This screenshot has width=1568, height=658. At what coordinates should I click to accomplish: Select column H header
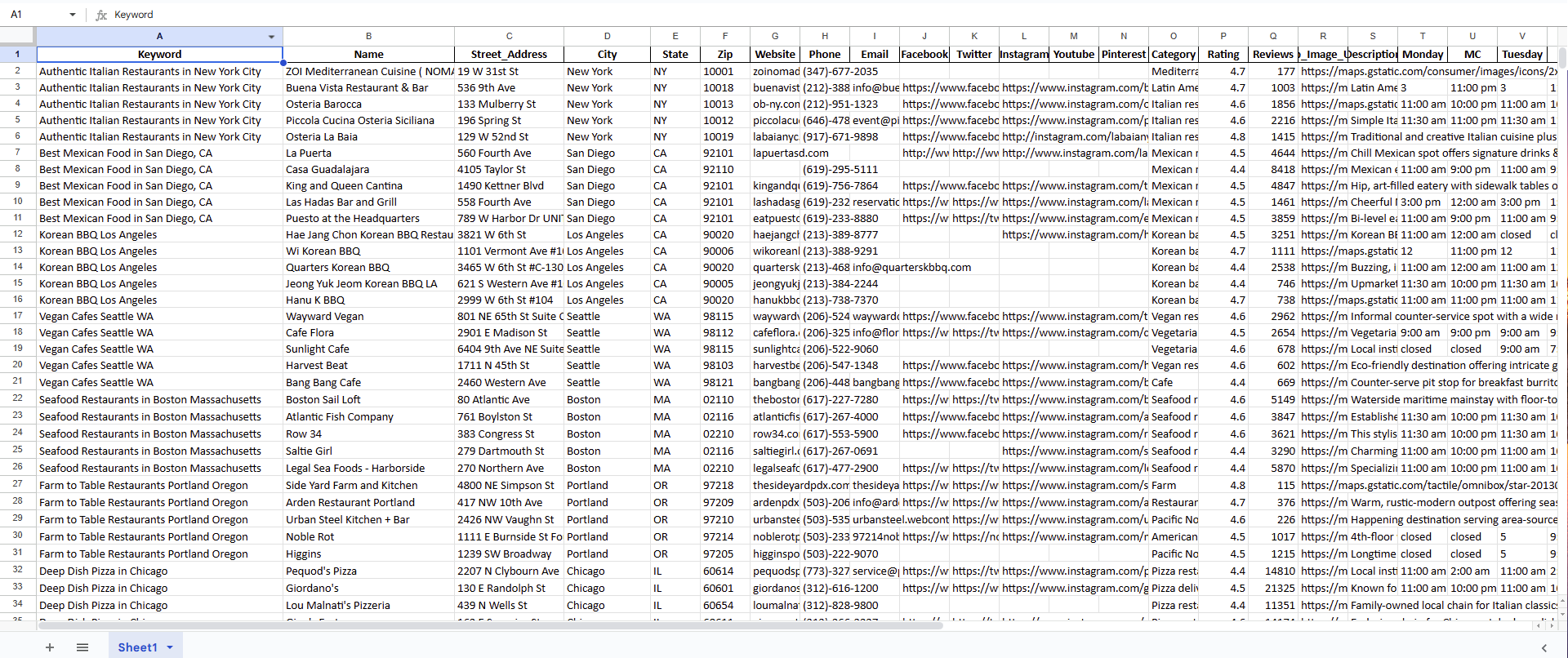825,37
